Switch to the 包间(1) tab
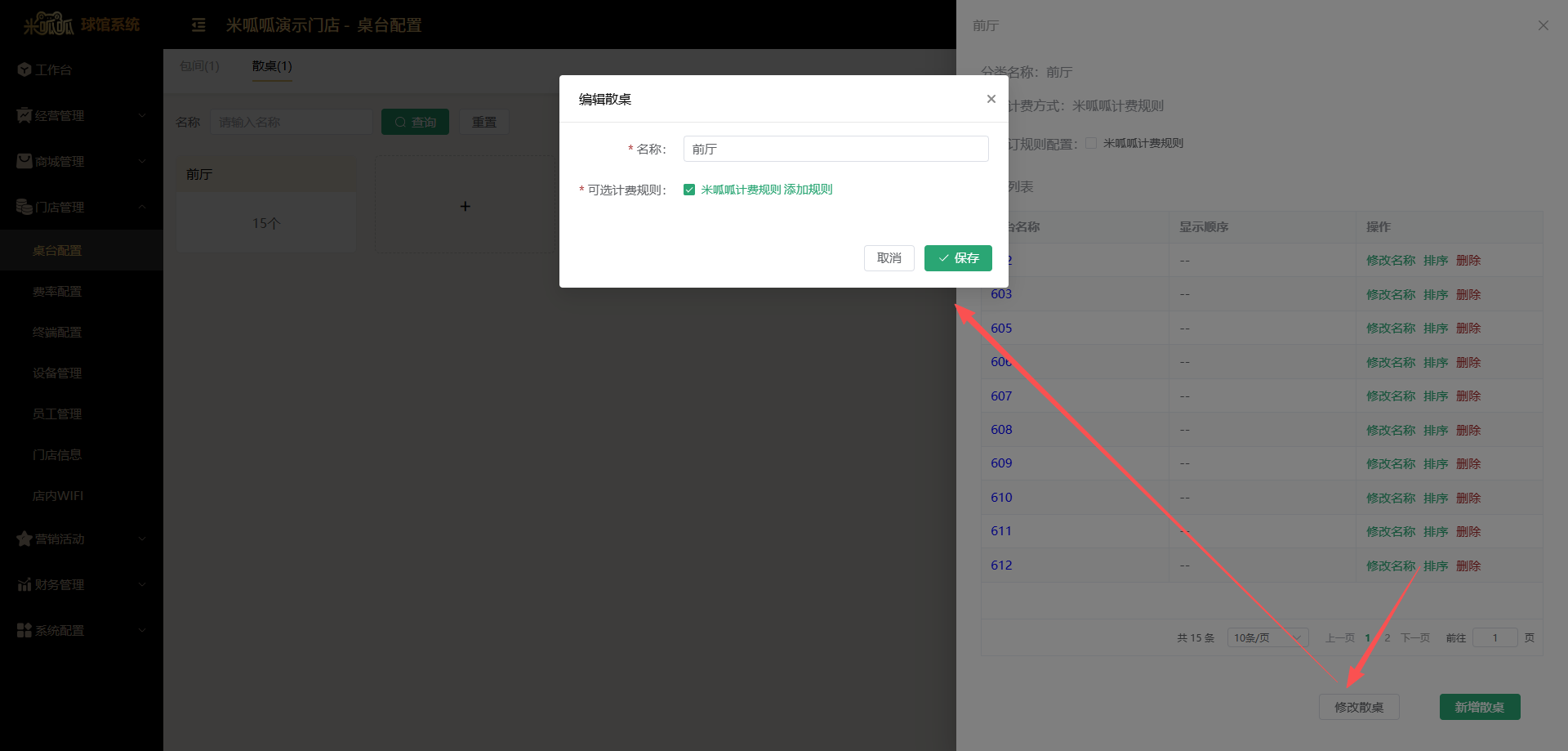 point(199,66)
